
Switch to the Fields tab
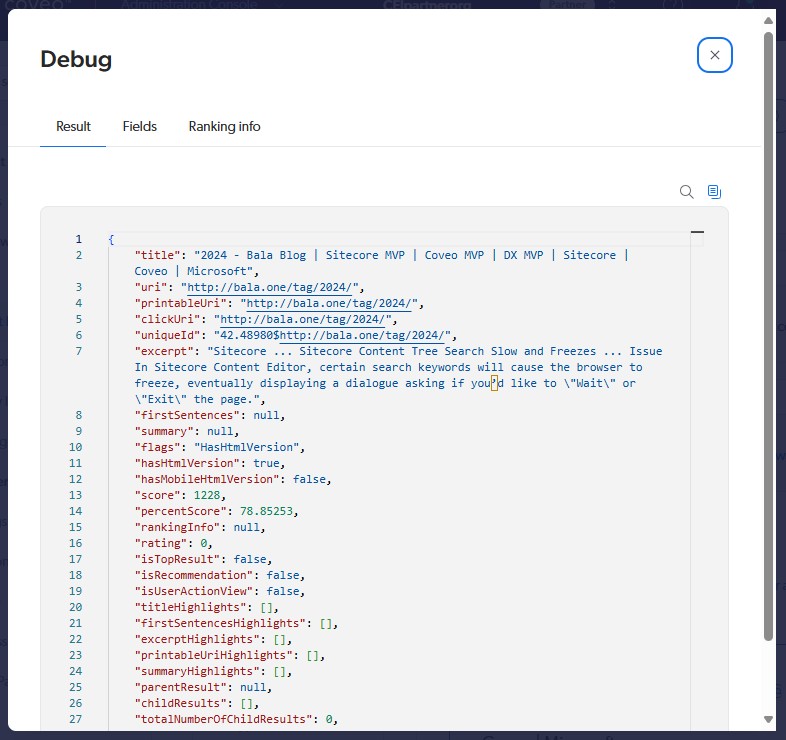(x=140, y=126)
